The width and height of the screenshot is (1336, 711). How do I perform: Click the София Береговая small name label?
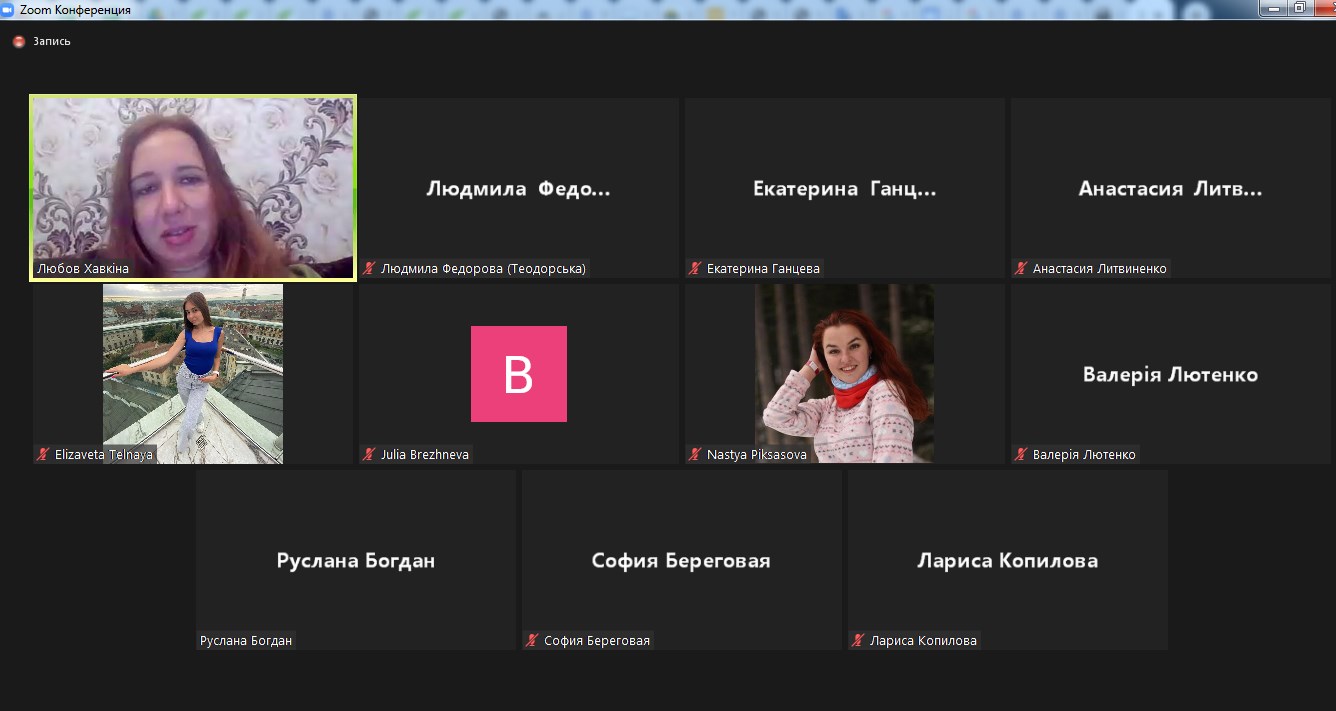(x=597, y=640)
